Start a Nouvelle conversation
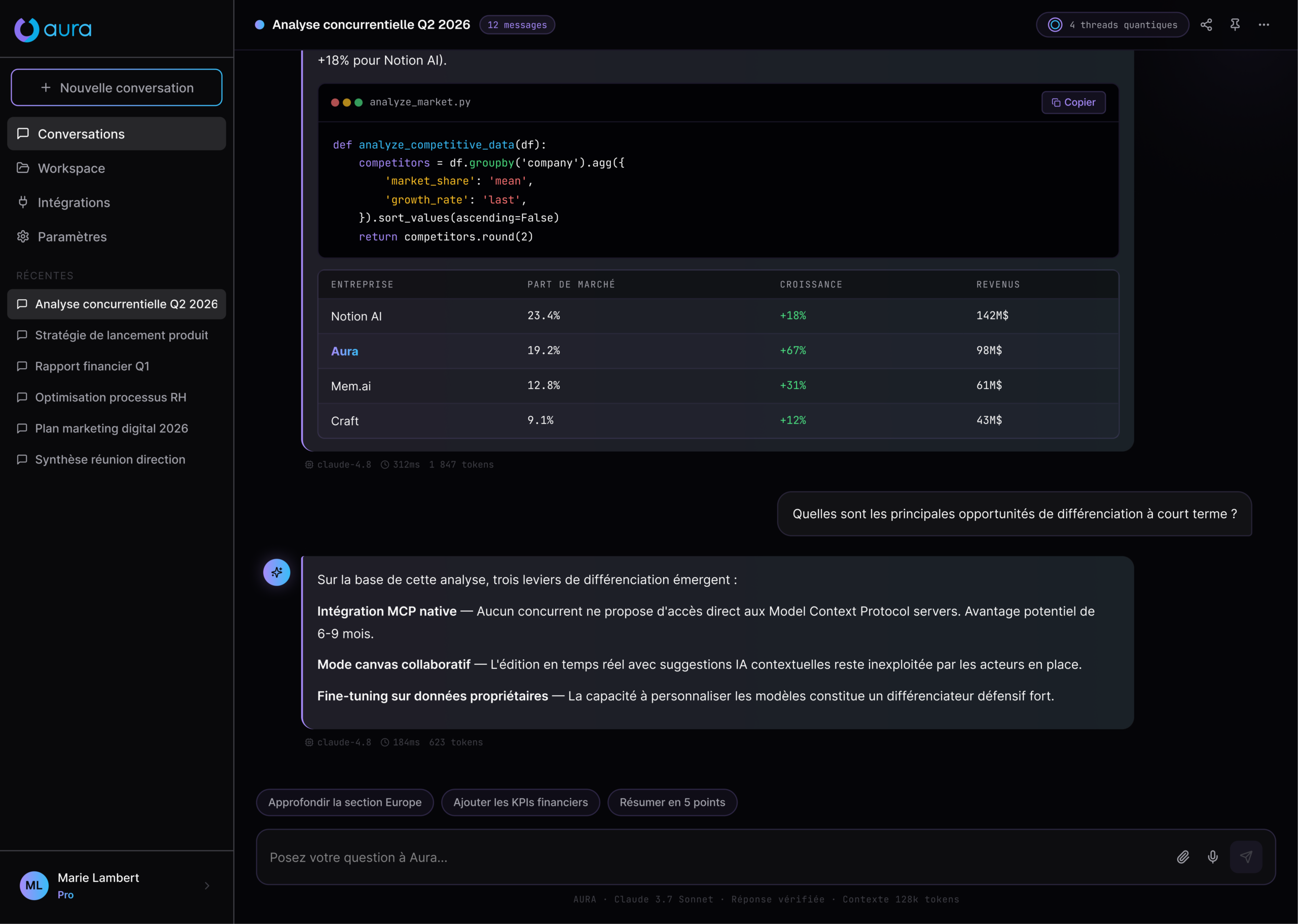 click(117, 88)
